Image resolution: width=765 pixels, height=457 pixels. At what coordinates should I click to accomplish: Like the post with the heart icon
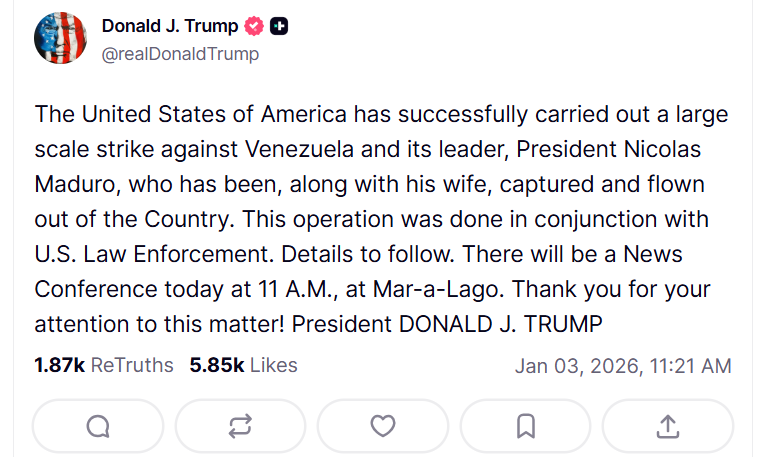click(x=383, y=427)
